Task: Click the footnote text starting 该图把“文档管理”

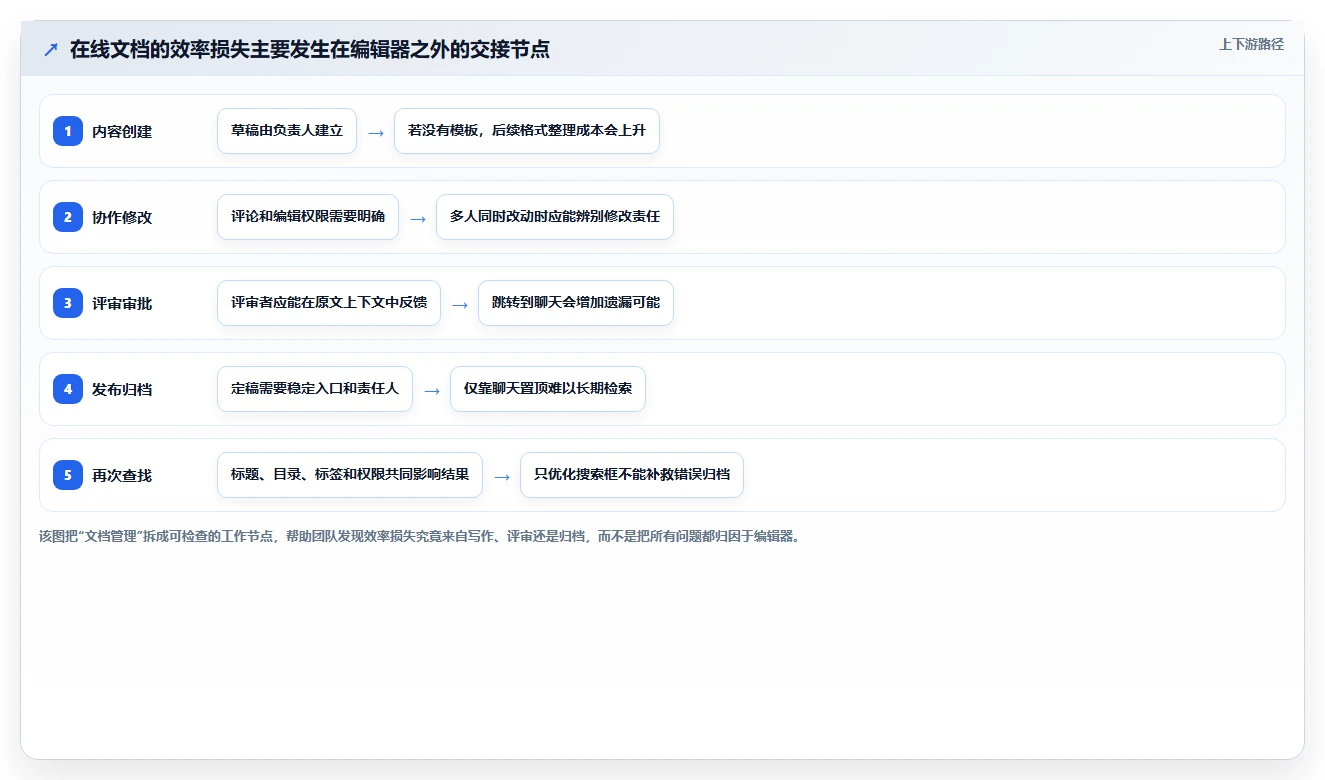Action: pyautogui.click(x=420, y=536)
